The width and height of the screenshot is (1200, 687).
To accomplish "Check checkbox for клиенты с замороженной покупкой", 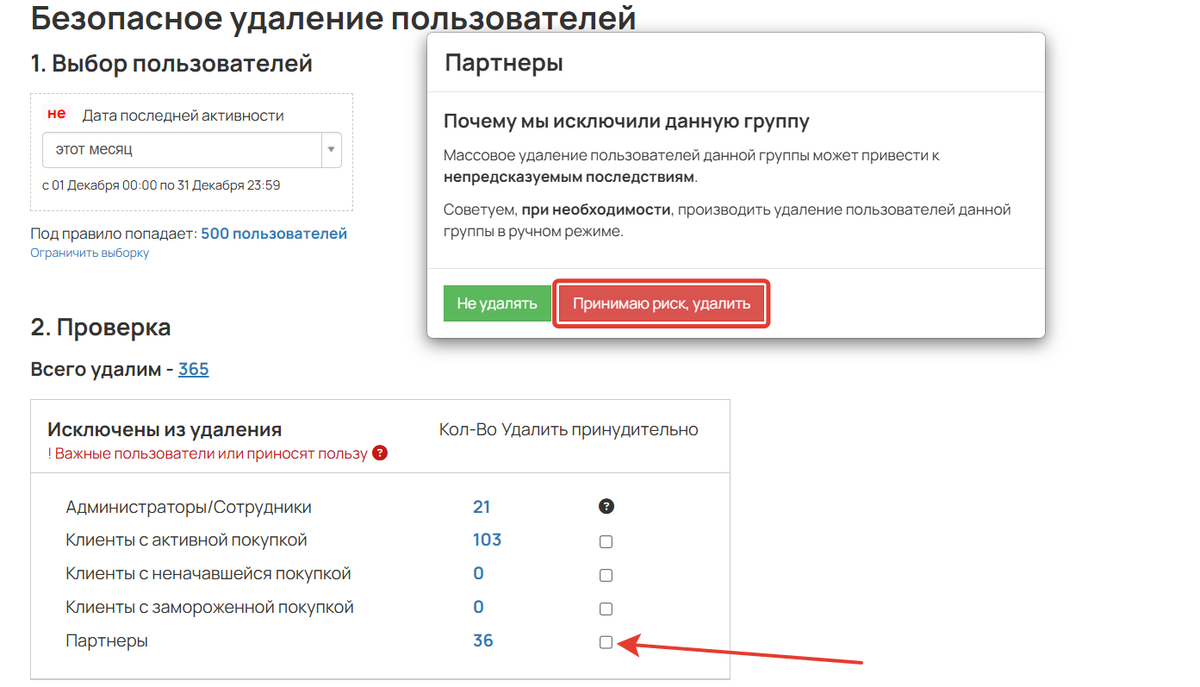I will 605,608.
